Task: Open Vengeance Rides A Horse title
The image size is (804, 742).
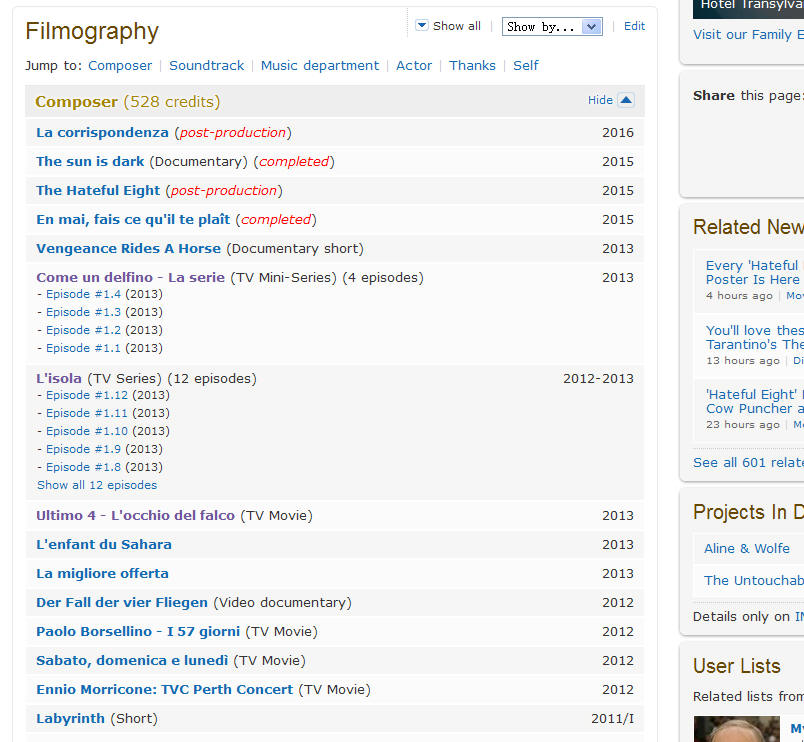Action: tap(128, 249)
